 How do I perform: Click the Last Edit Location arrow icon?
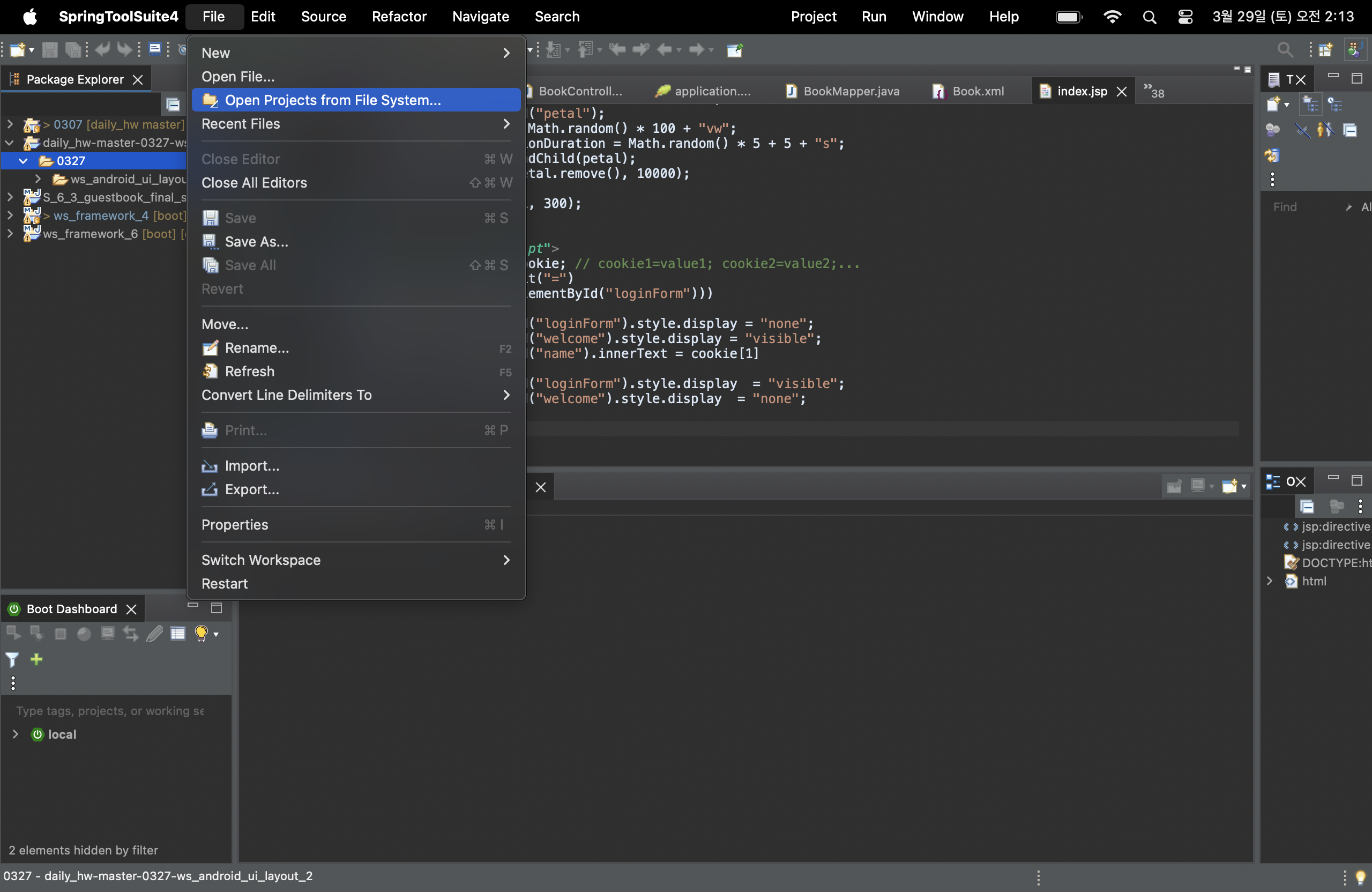[x=617, y=50]
